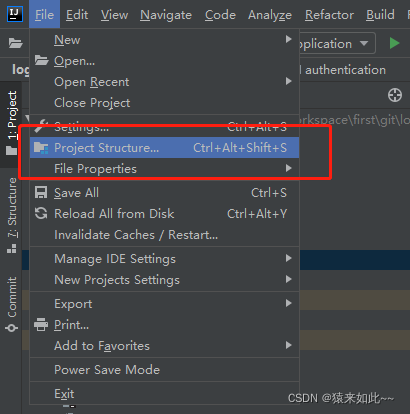Viewport: 410px width, 414px height.
Task: Click the Reload All from Disk refresh icon
Action: pyautogui.click(x=41, y=213)
